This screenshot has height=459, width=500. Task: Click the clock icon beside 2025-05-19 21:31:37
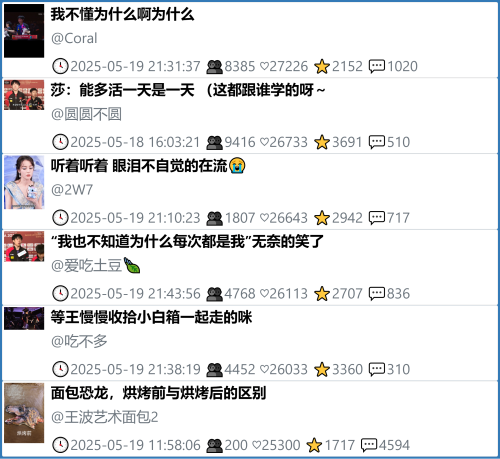[x=60, y=66]
